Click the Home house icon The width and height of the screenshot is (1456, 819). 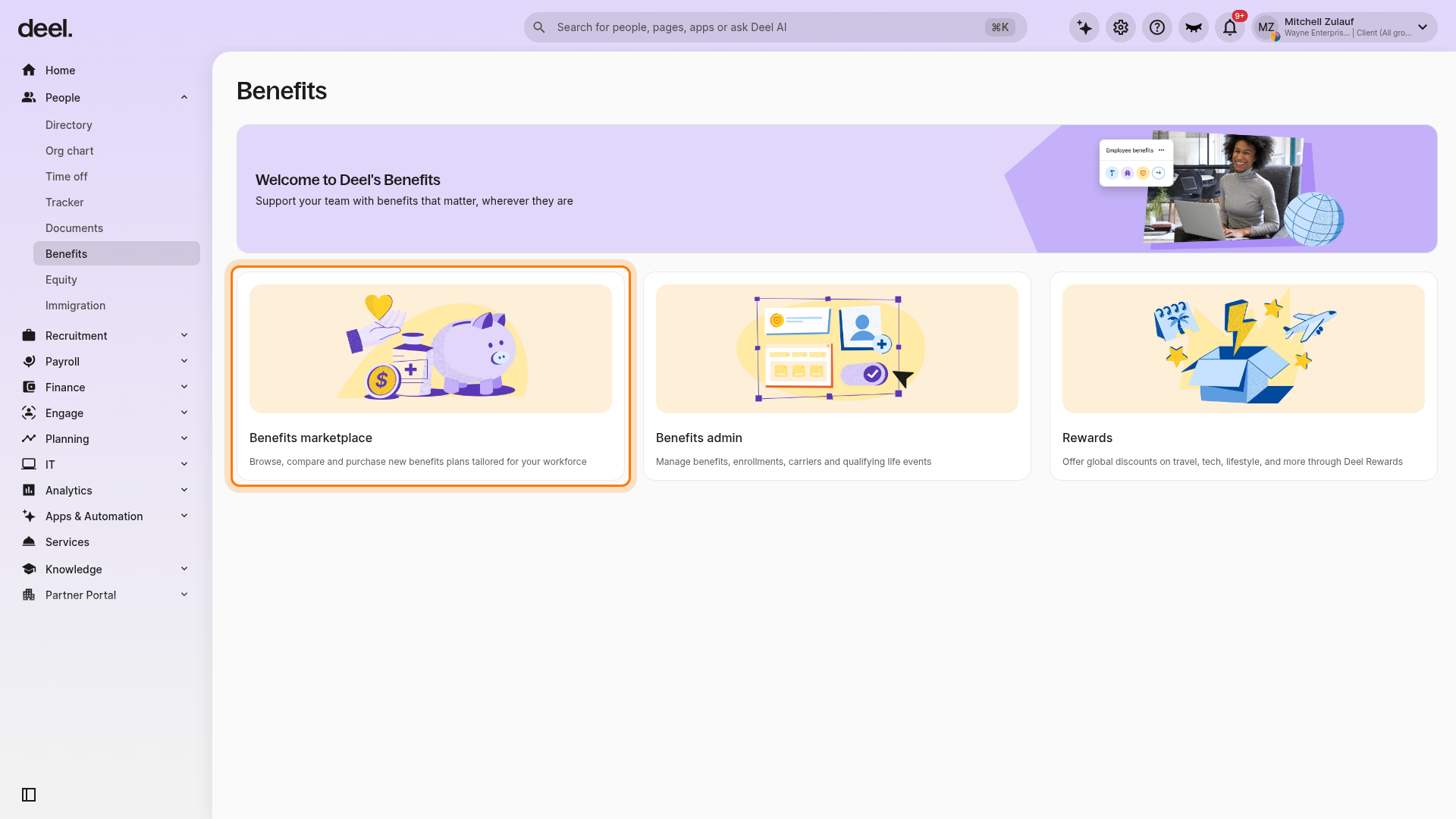pos(29,70)
